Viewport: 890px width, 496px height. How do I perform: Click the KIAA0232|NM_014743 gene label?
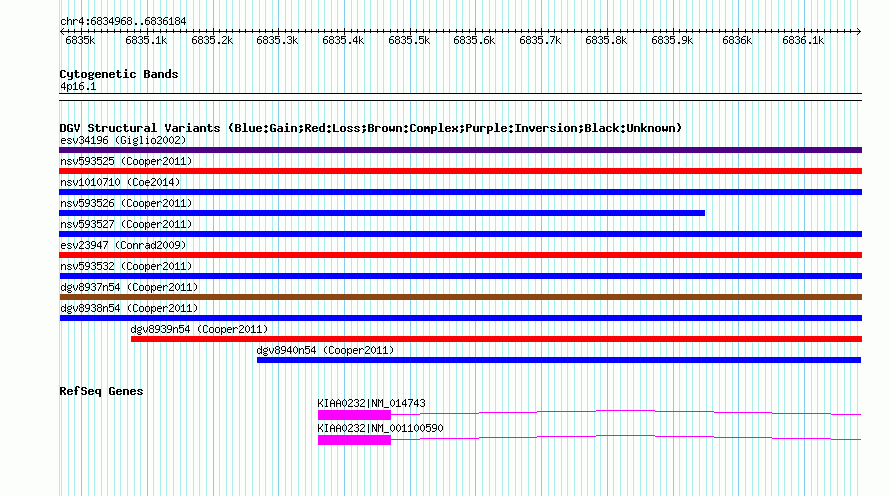pos(371,403)
